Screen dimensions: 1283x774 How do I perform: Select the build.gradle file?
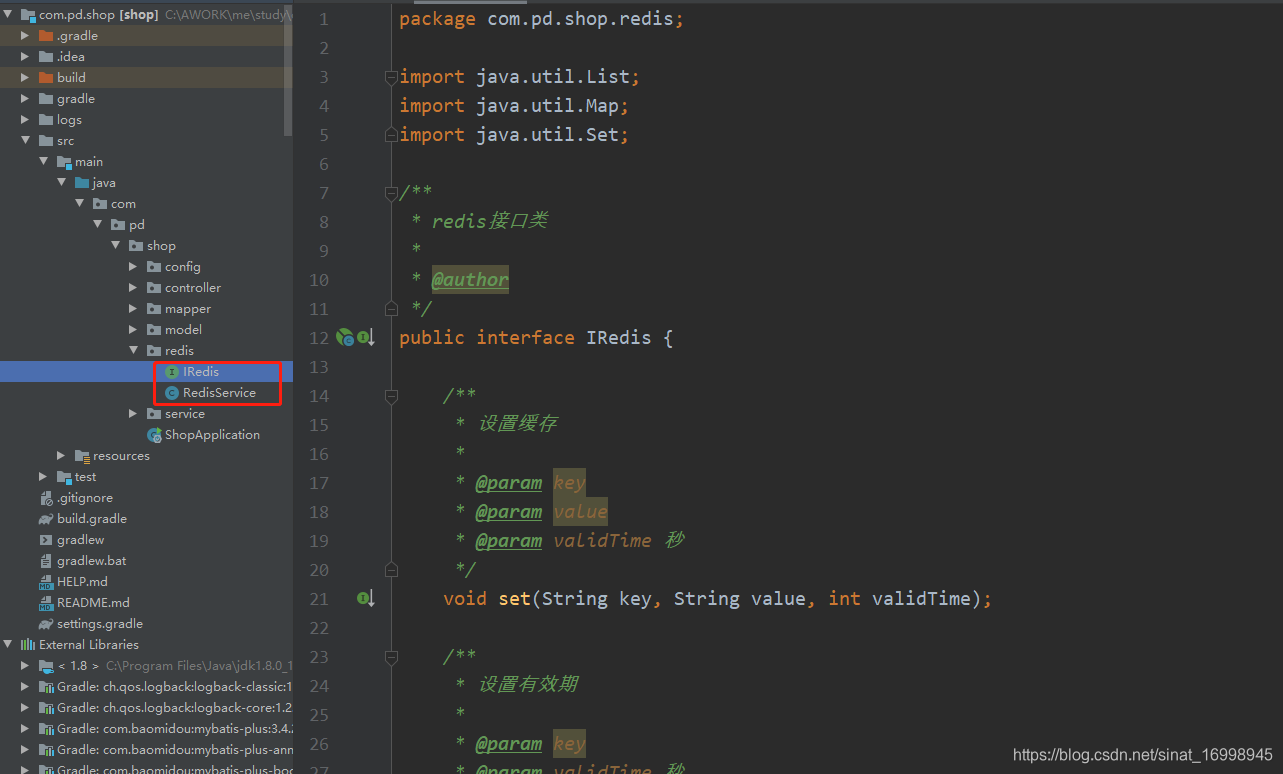tap(92, 519)
